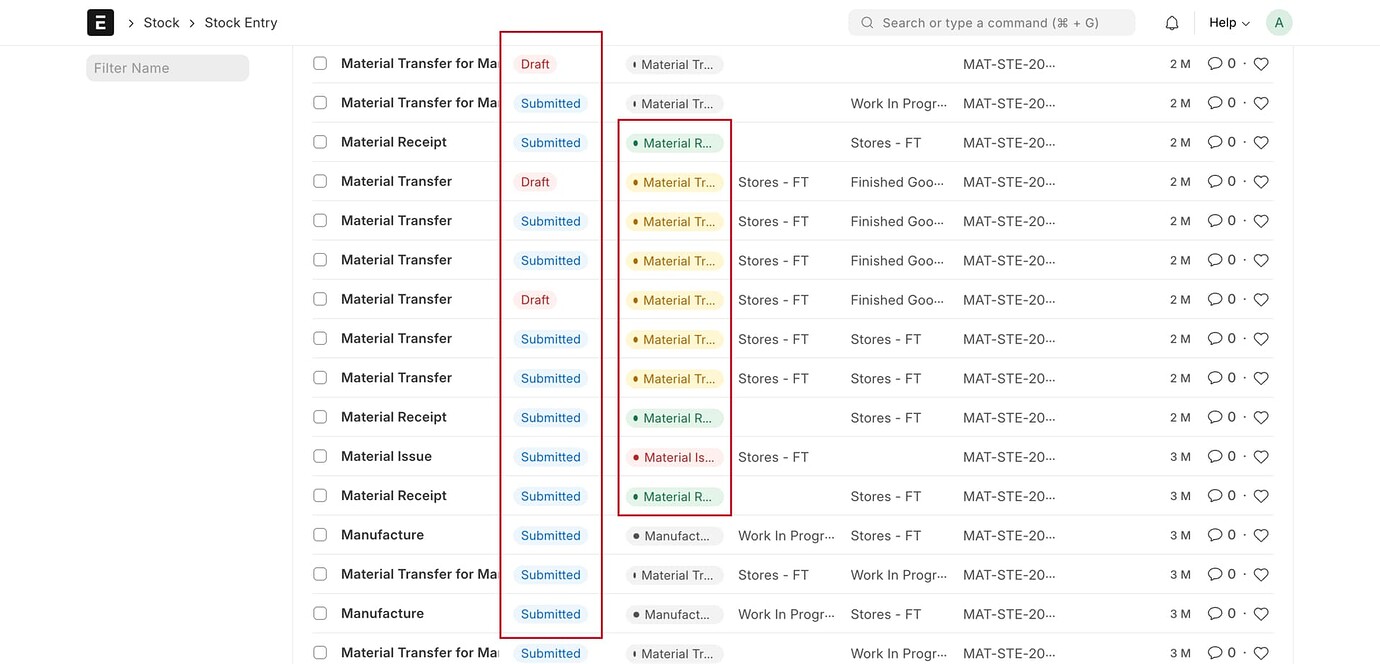Select the Stock Entry breadcrumb

pyautogui.click(x=241, y=21)
